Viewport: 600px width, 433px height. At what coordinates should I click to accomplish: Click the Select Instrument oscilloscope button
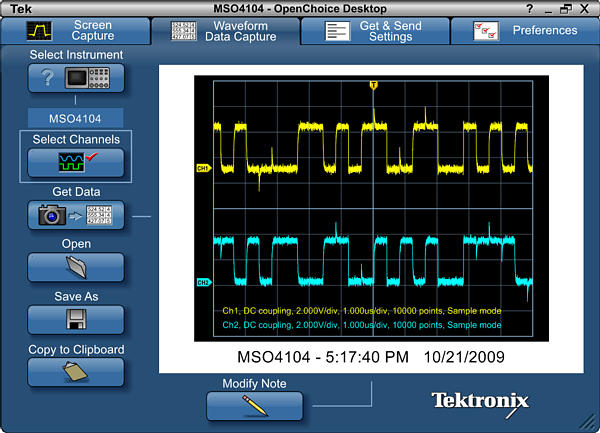click(x=76, y=78)
